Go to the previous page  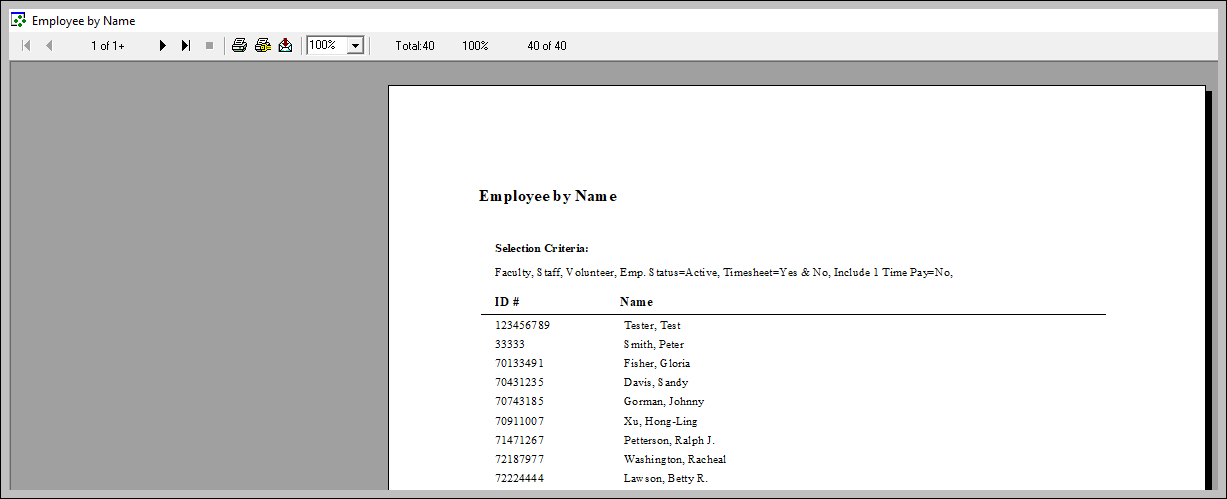click(x=48, y=46)
